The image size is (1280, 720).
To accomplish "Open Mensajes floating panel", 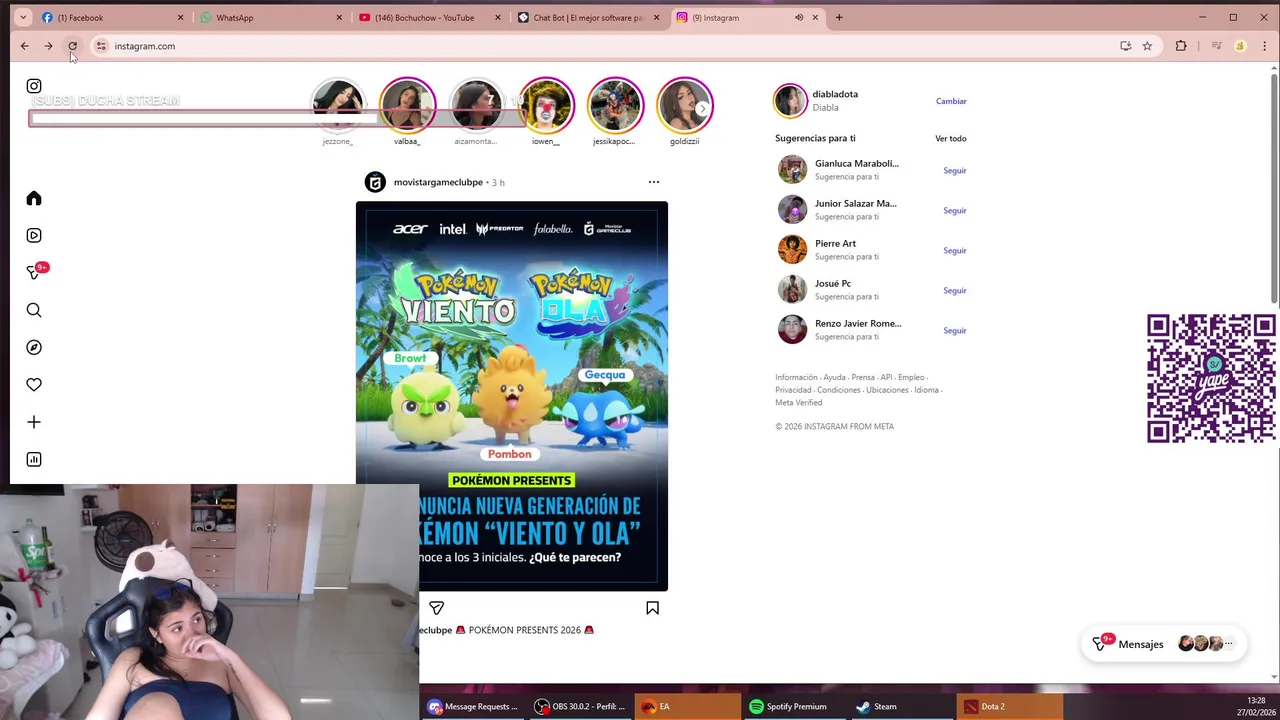I will tap(1163, 644).
